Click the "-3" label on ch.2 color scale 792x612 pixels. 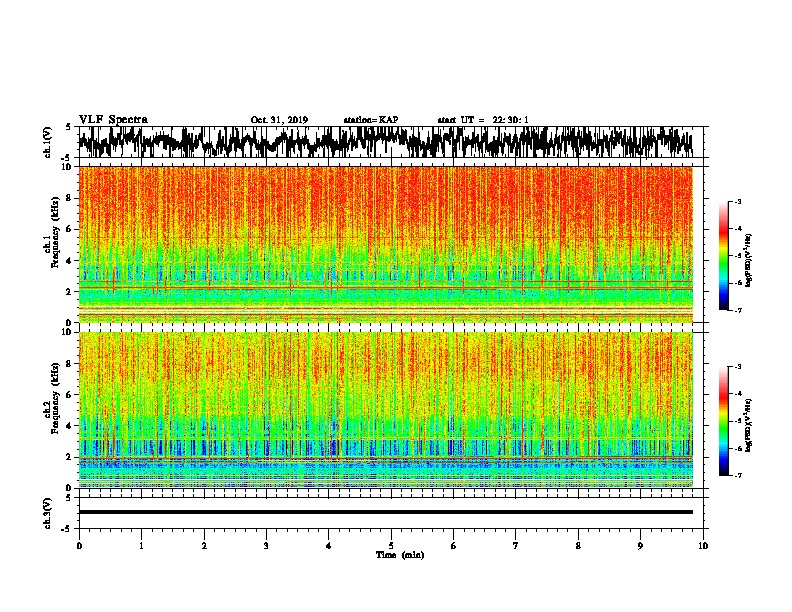tap(737, 367)
